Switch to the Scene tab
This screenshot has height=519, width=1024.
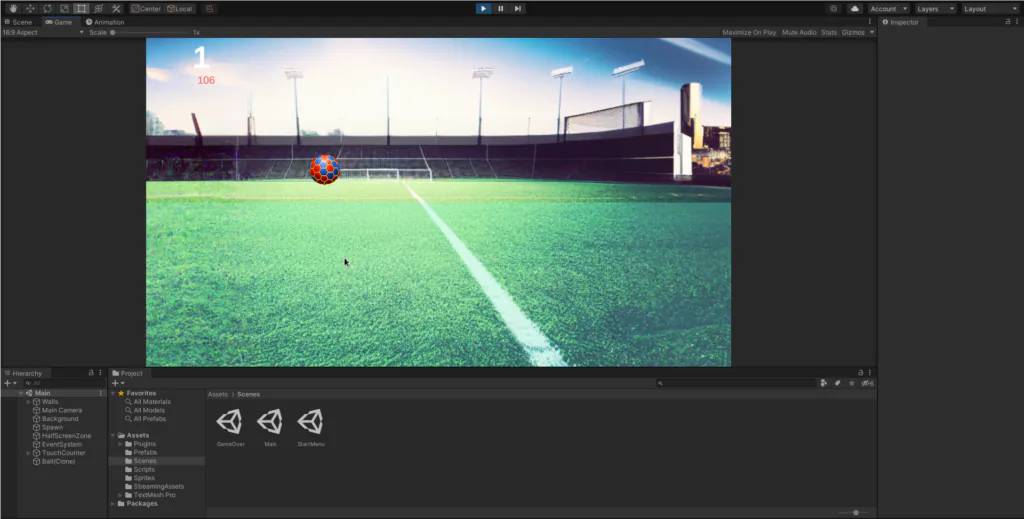click(18, 22)
